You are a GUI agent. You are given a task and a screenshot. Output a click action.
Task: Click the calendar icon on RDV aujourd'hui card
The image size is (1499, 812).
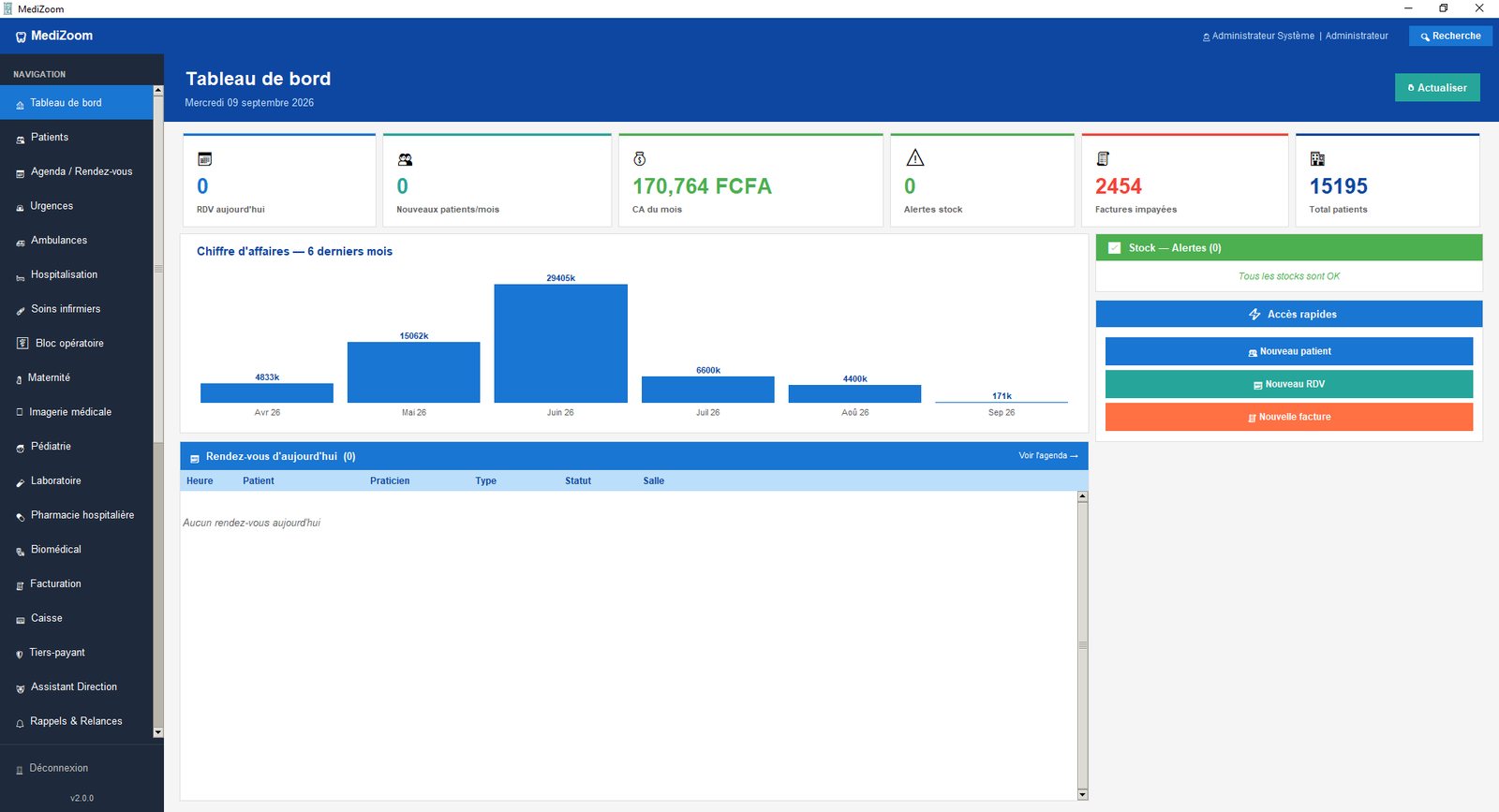coord(204,159)
